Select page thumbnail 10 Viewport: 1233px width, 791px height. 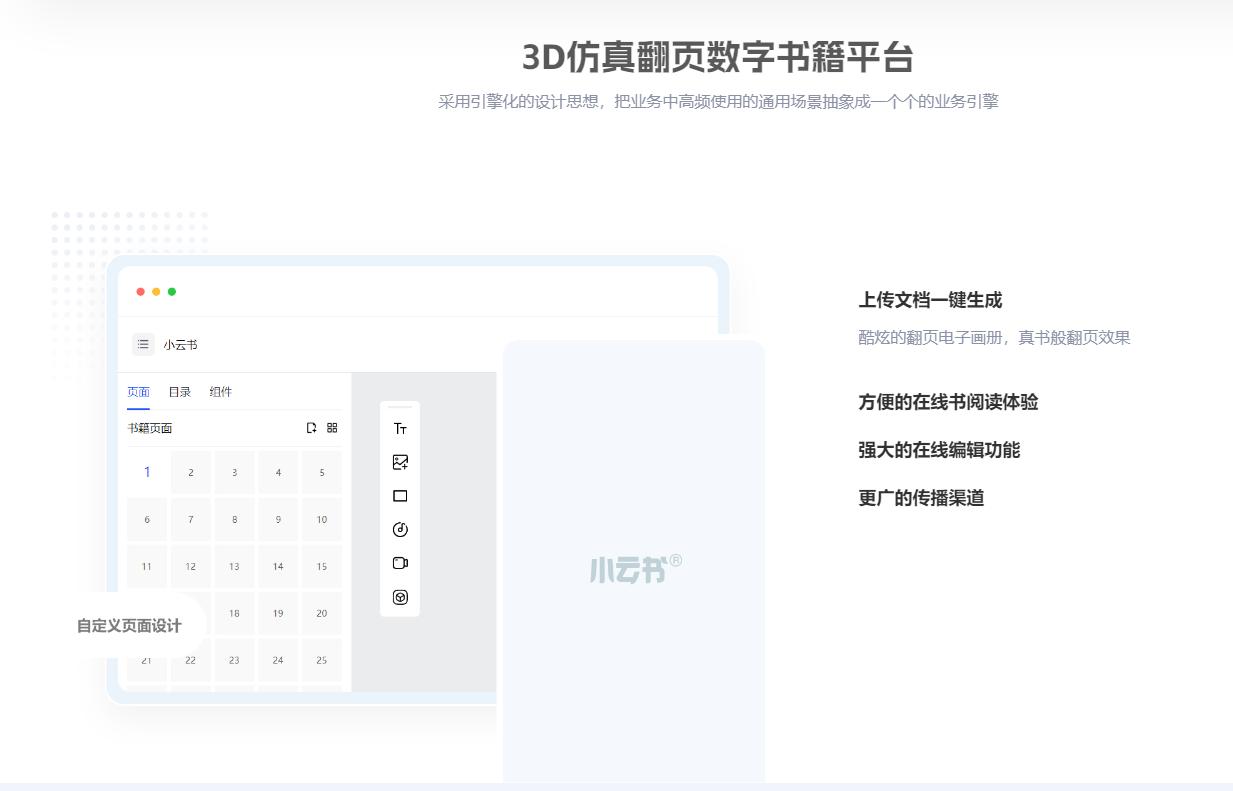322,519
